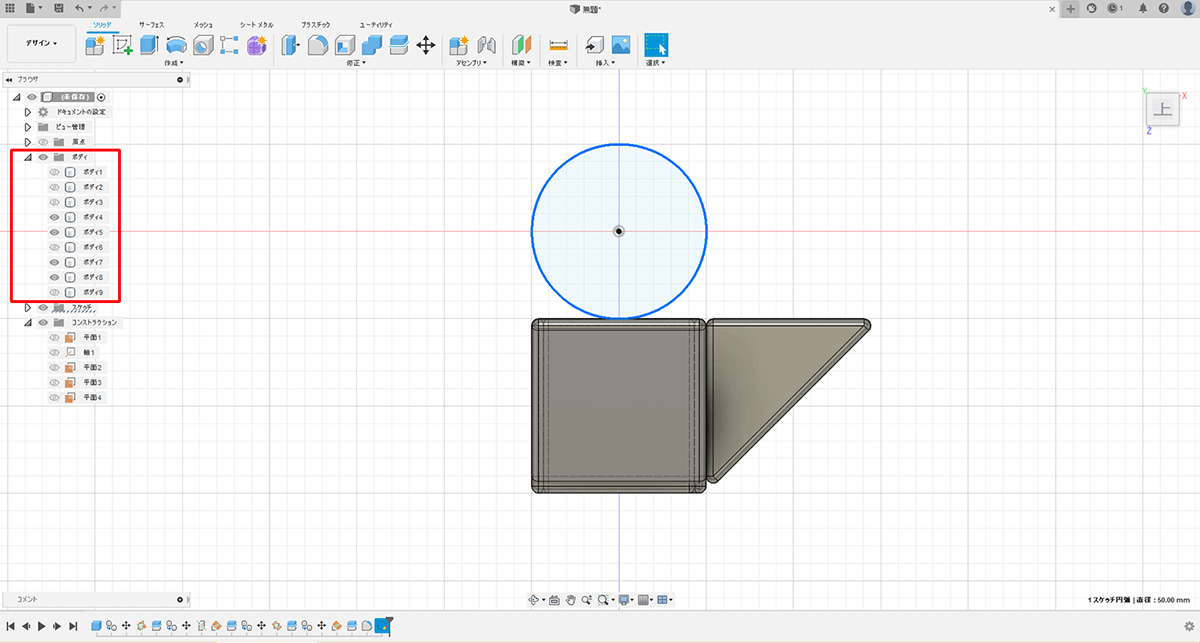Screen dimensions: 1200x643
Task: Select the Combine tool
Action: (x=372, y=45)
